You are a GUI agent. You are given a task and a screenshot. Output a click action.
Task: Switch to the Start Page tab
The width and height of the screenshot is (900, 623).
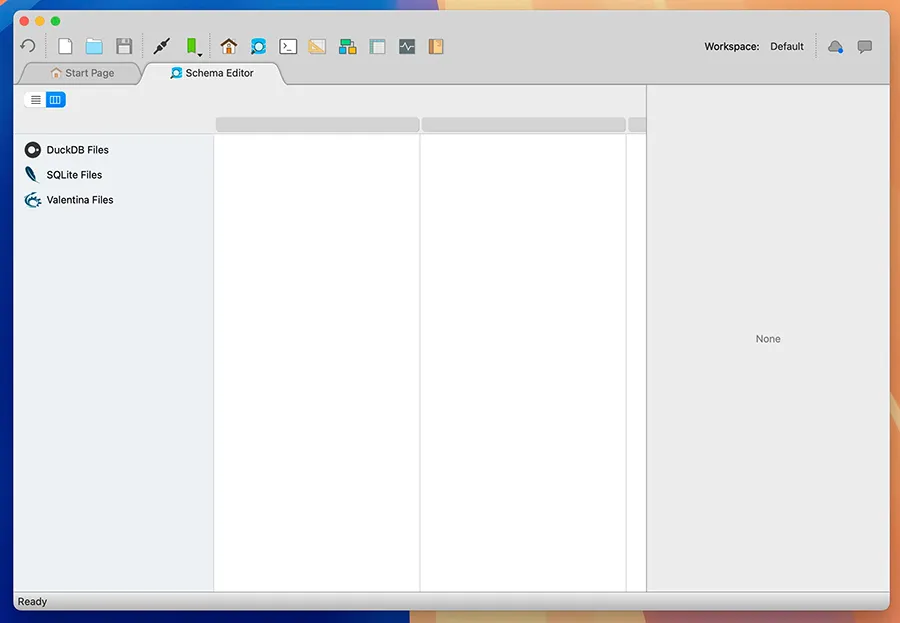82,73
